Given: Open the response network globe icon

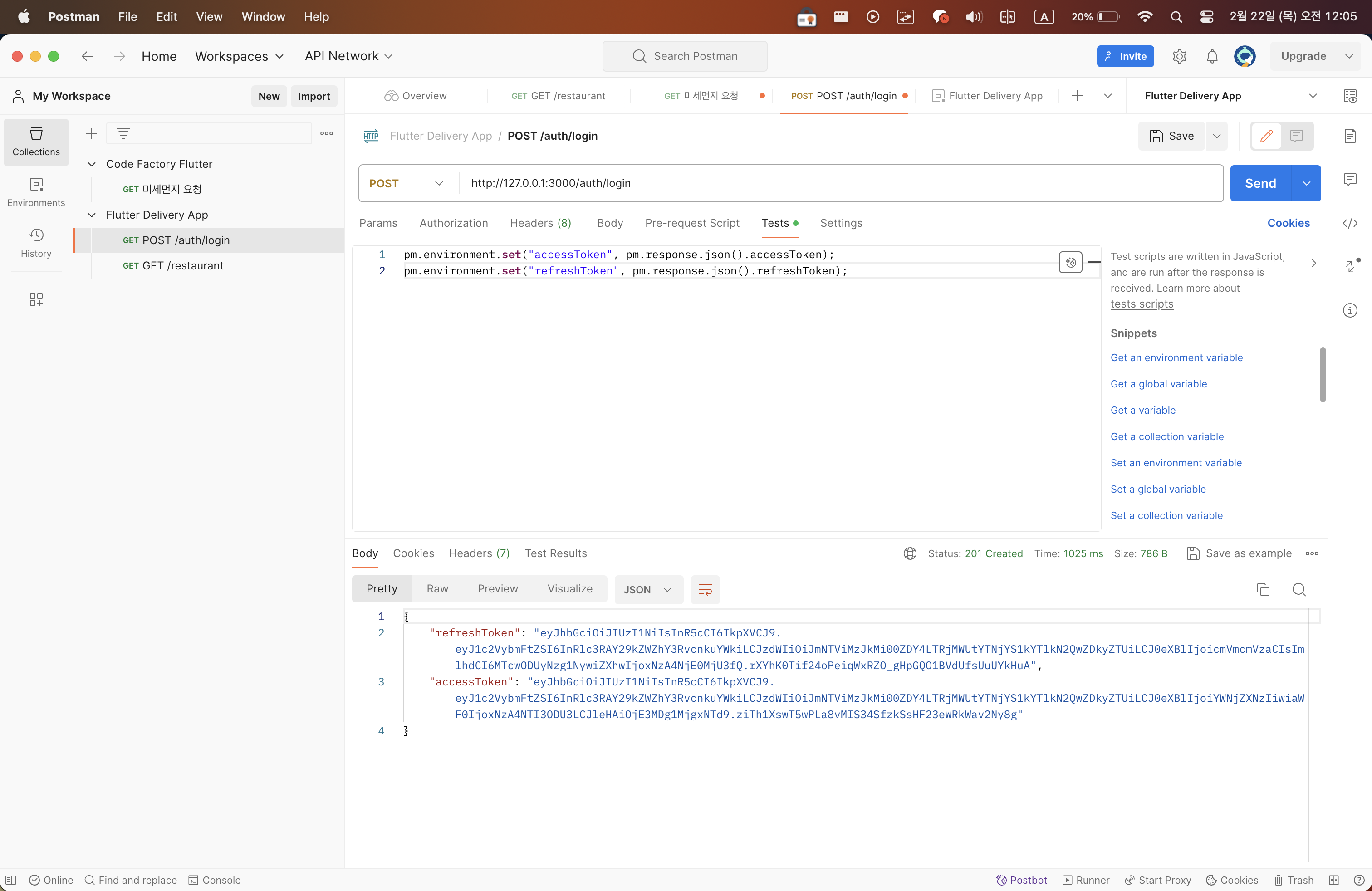Looking at the screenshot, I should [910, 553].
